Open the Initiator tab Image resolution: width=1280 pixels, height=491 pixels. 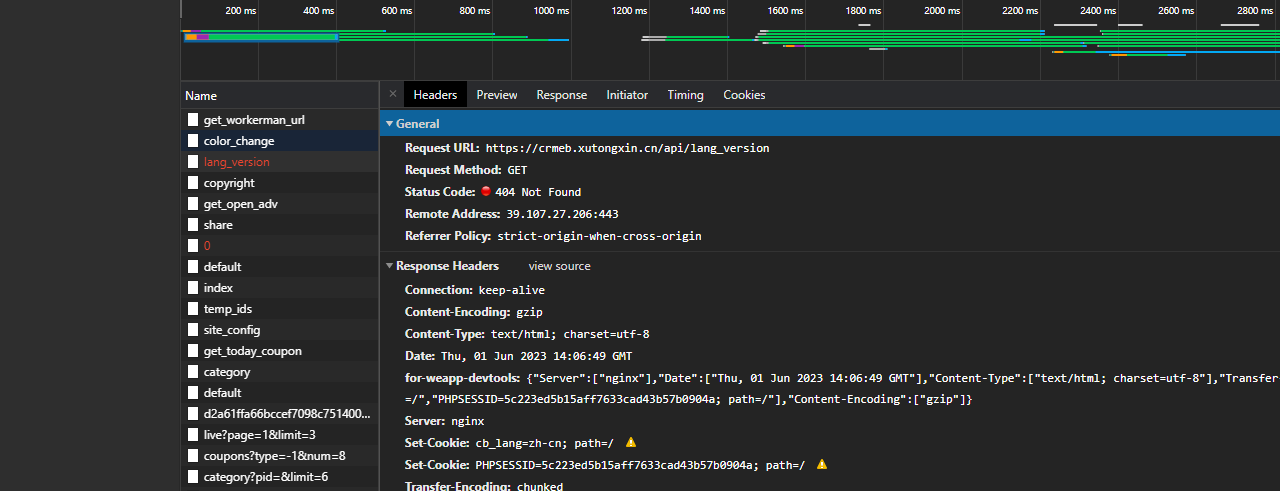coord(627,95)
